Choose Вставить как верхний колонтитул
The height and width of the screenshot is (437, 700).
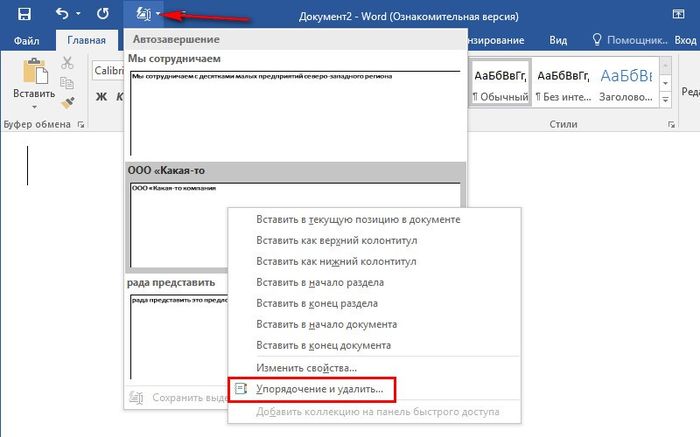click(x=336, y=241)
